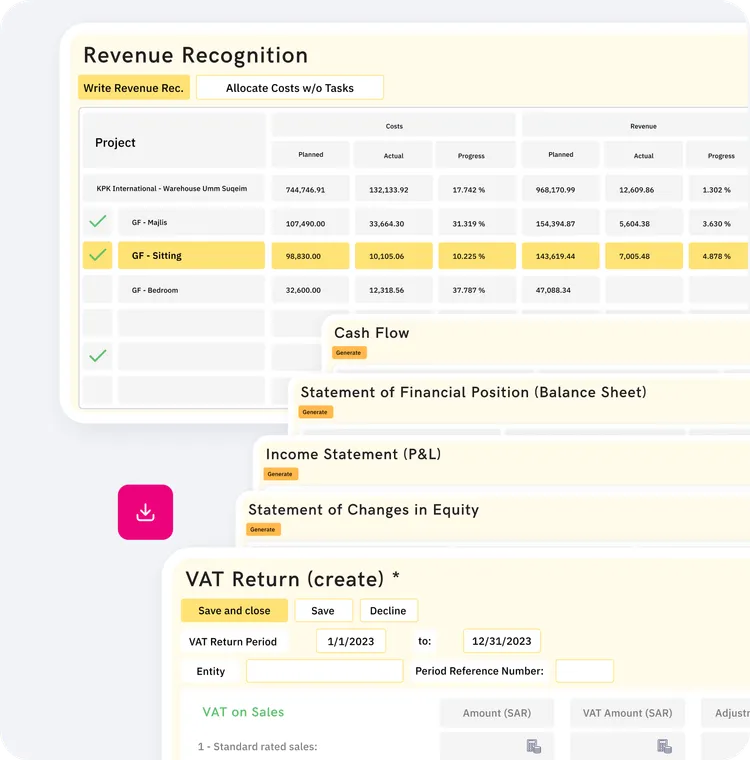Click the Entity input field
The height and width of the screenshot is (760, 750).
click(x=324, y=671)
